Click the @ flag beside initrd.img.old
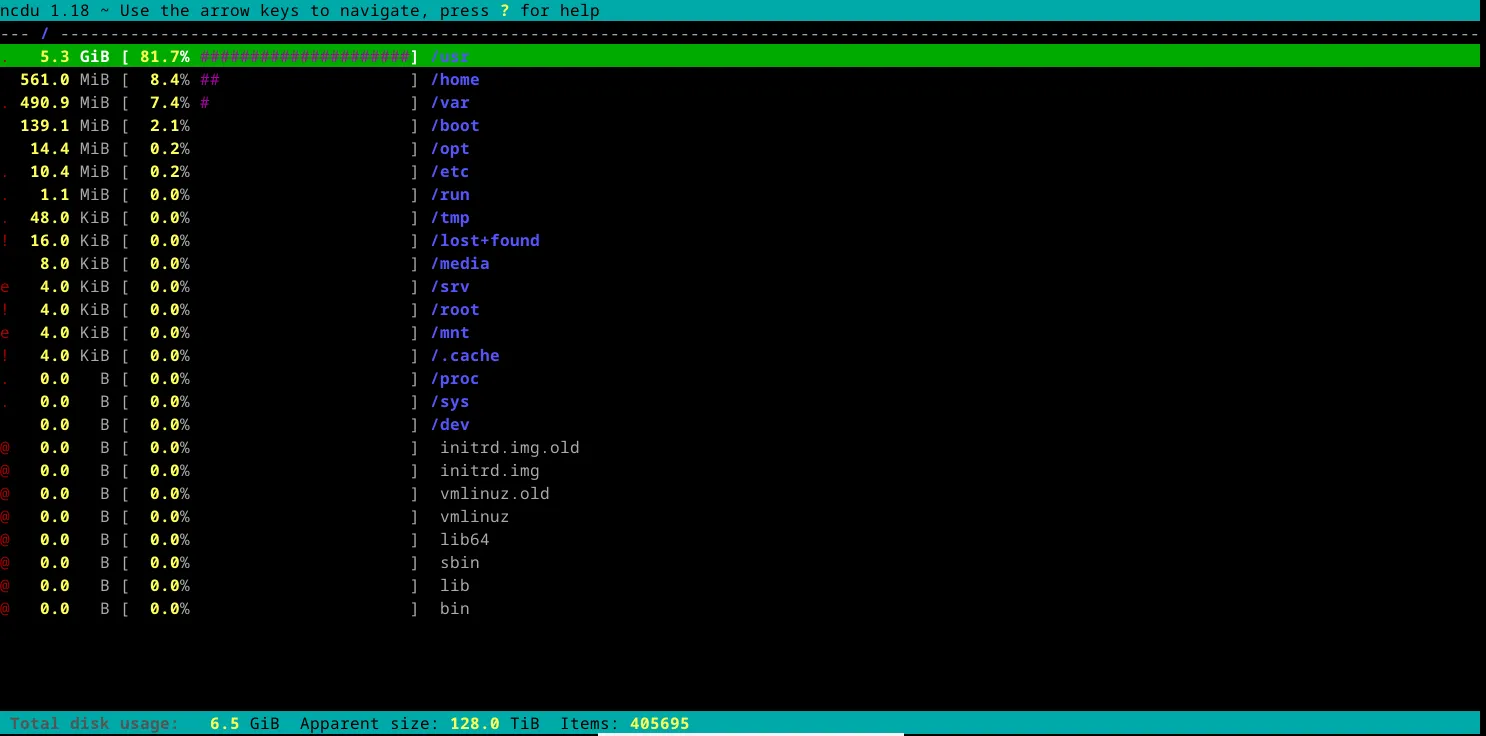The image size is (1486, 736). tap(5, 448)
